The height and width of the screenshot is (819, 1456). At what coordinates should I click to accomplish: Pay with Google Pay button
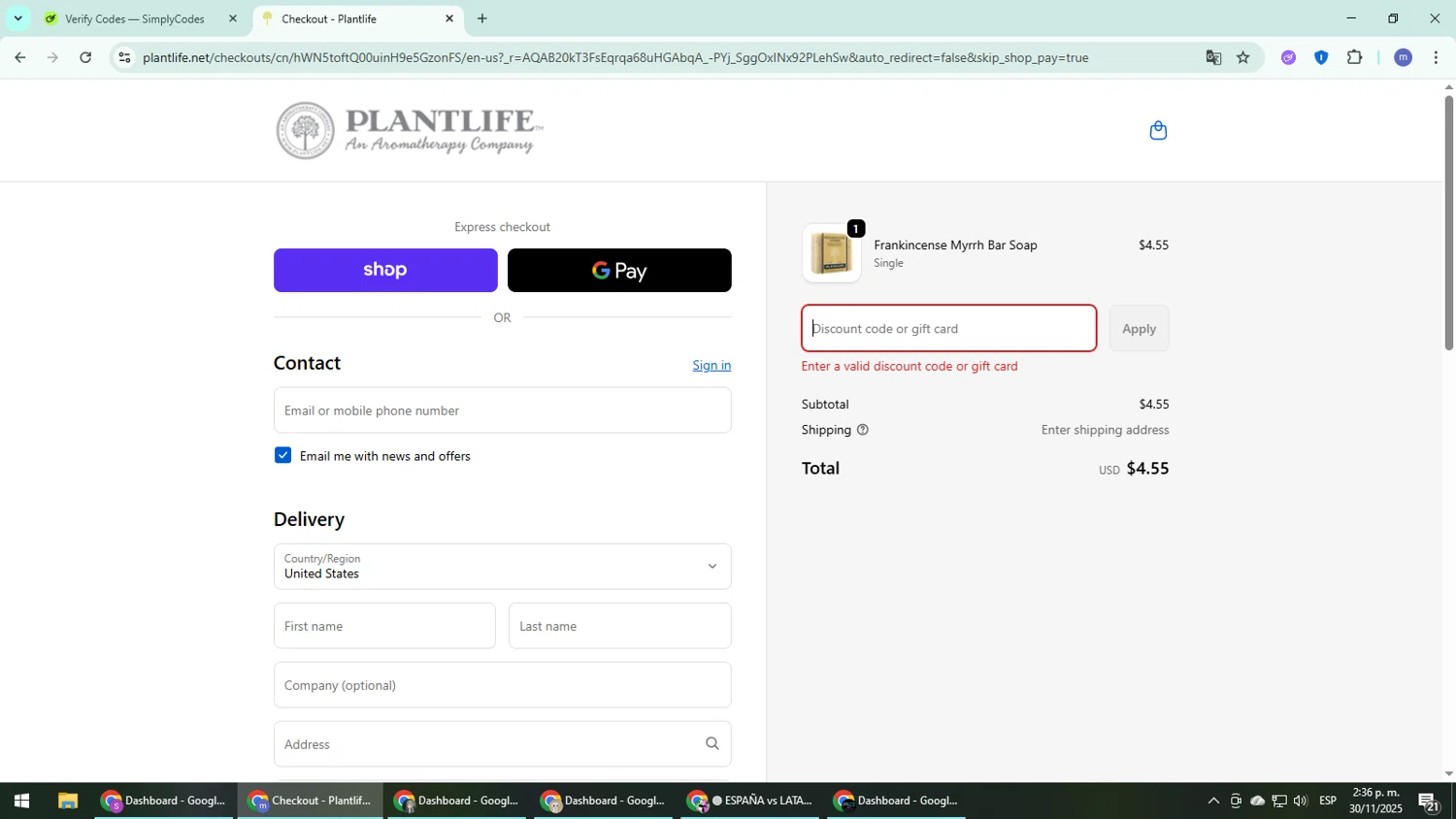click(619, 270)
